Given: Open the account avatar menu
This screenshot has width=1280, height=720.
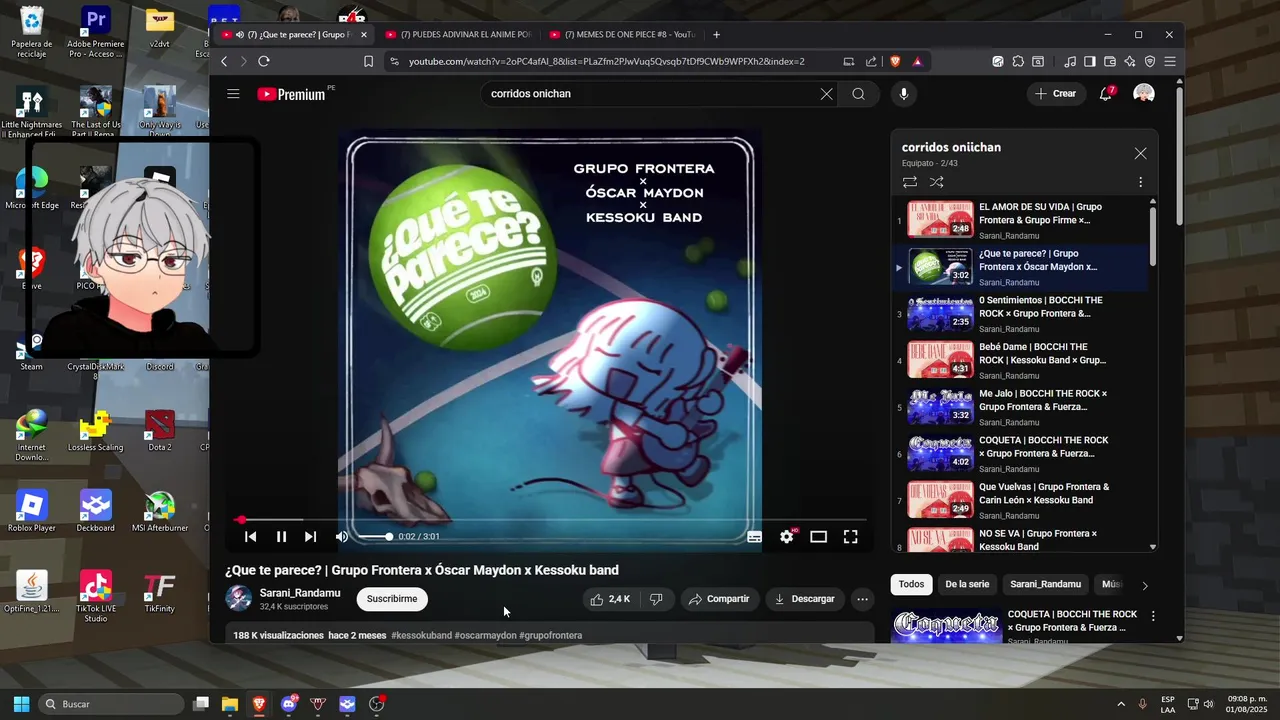Looking at the screenshot, I should (1144, 94).
